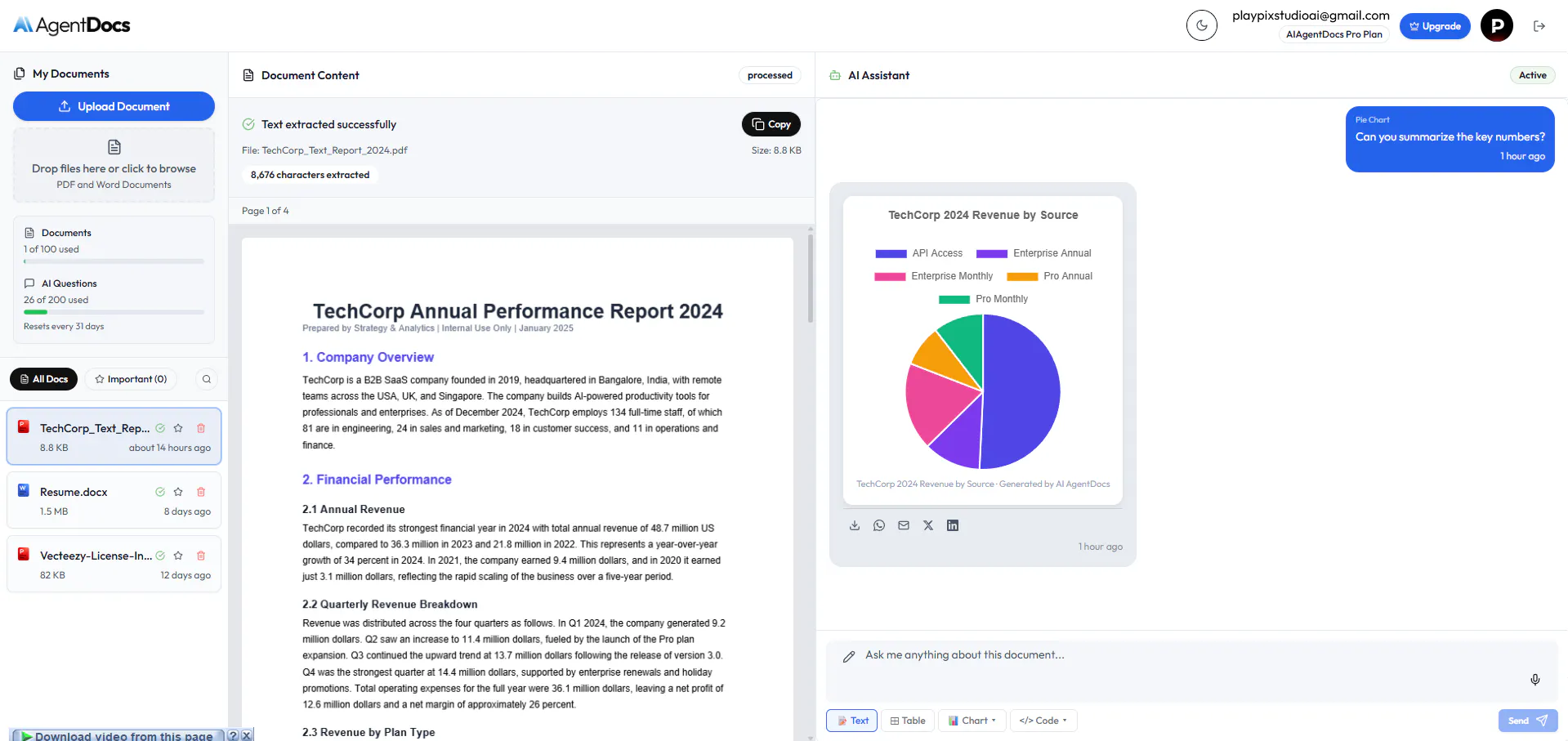
Task: Click AI Questions usage progress bar
Action: [x=114, y=312]
